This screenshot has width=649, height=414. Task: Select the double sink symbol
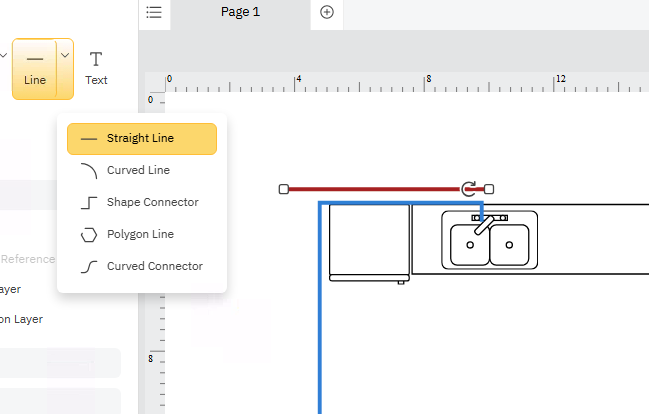(490, 240)
